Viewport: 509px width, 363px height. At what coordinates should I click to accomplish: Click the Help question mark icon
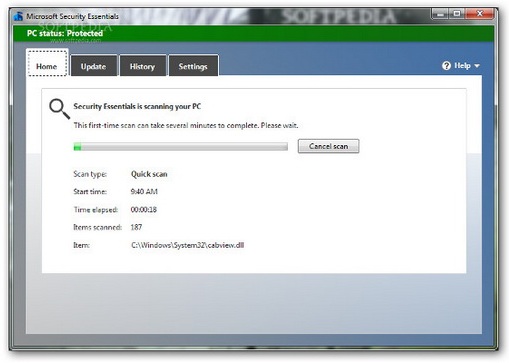point(446,66)
